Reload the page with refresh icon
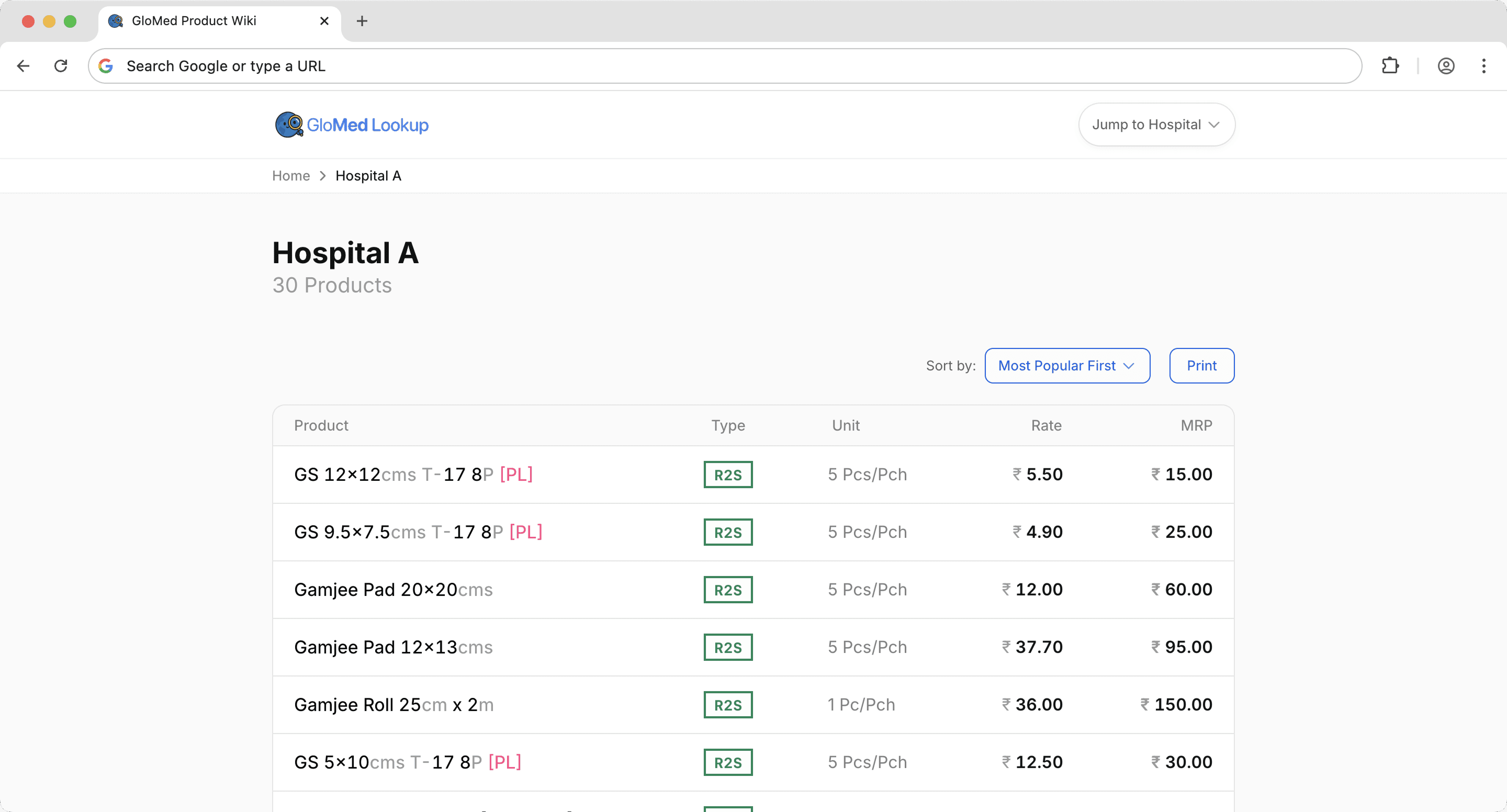The width and height of the screenshot is (1507, 812). click(x=61, y=66)
